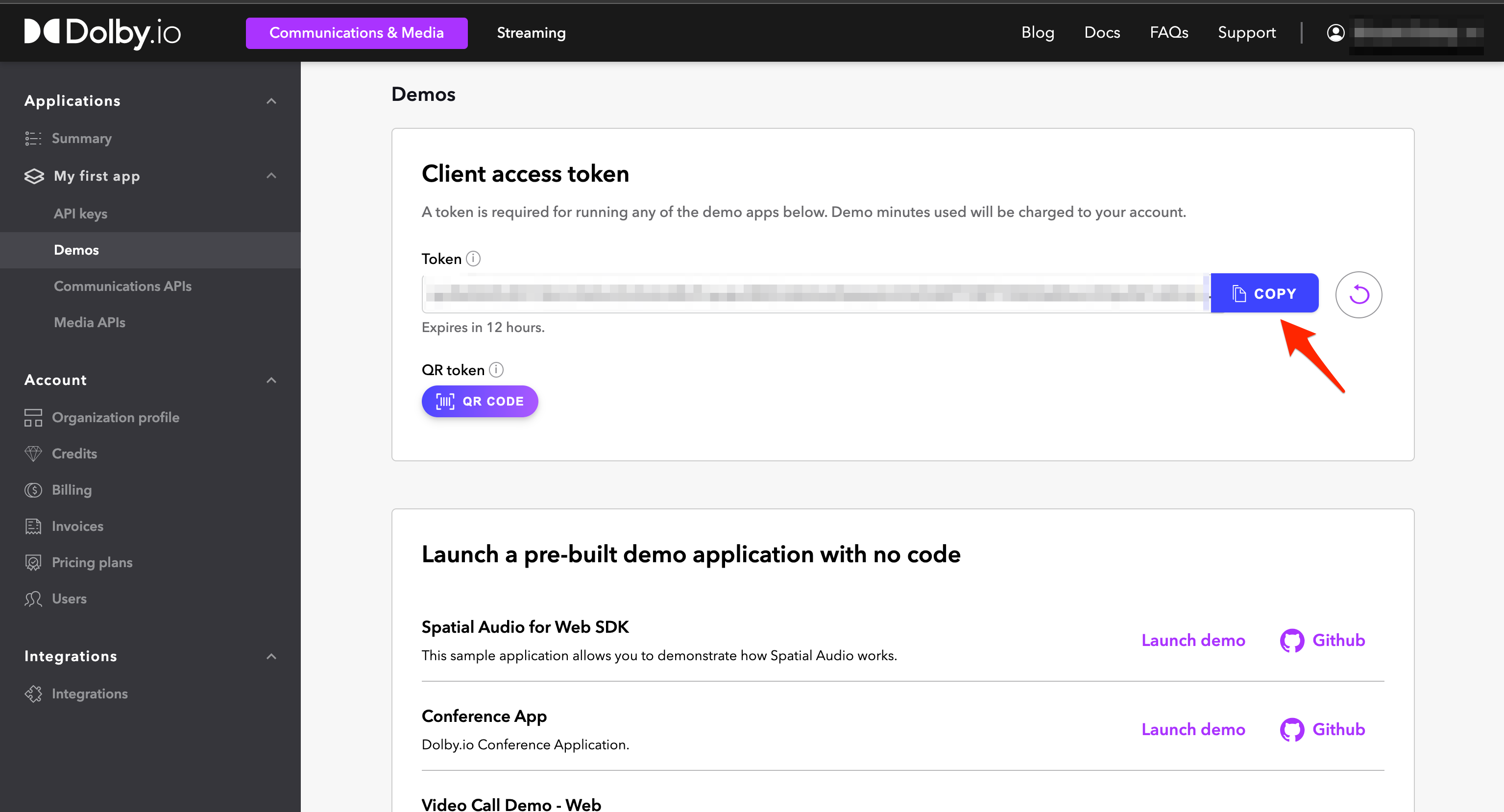Click the Billing dollar coin icon
The image size is (1504, 812).
(x=33, y=490)
